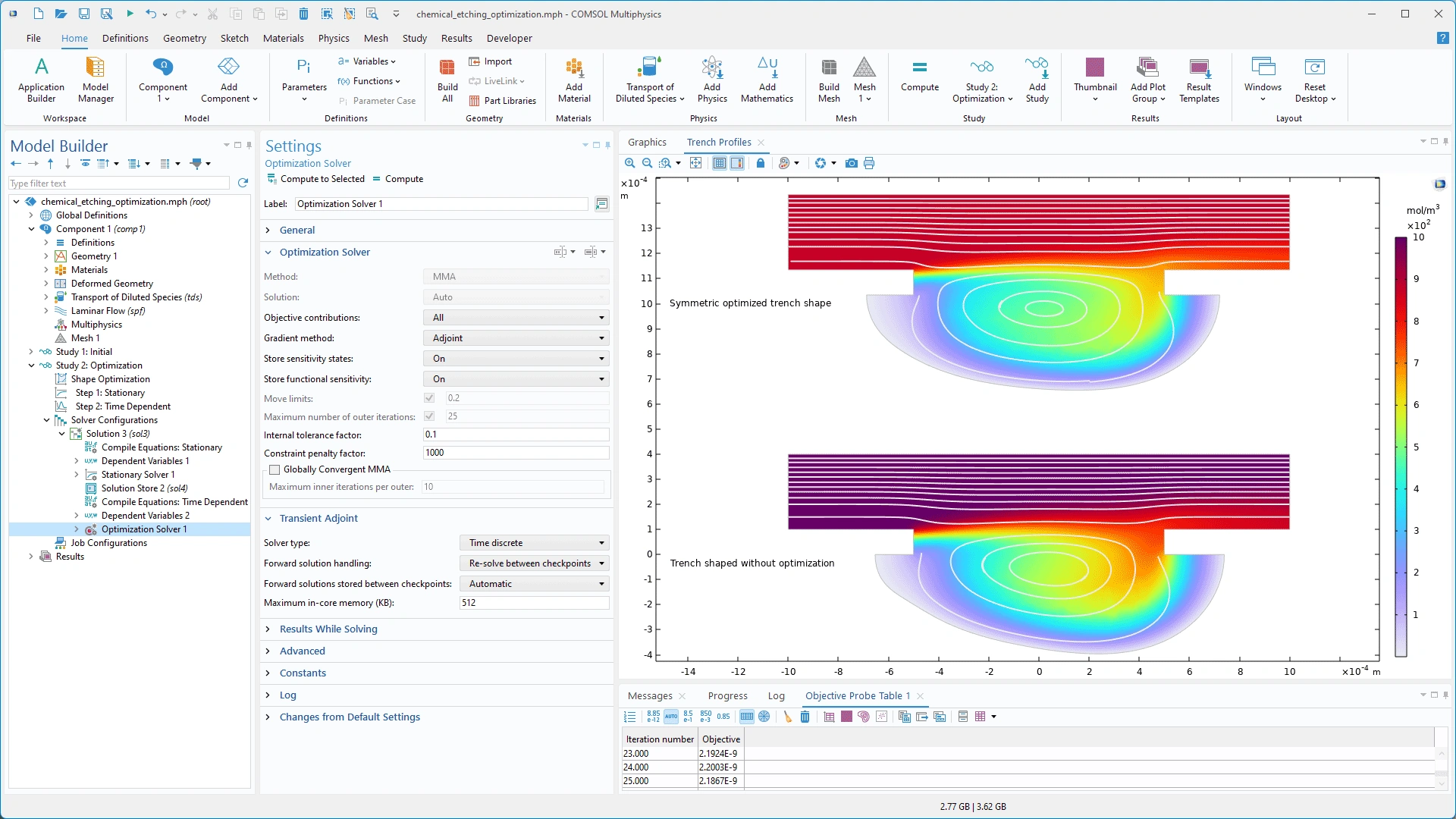Screen dimensions: 1456x819
Task: Open the Physics ribbon tab
Action: point(334,38)
